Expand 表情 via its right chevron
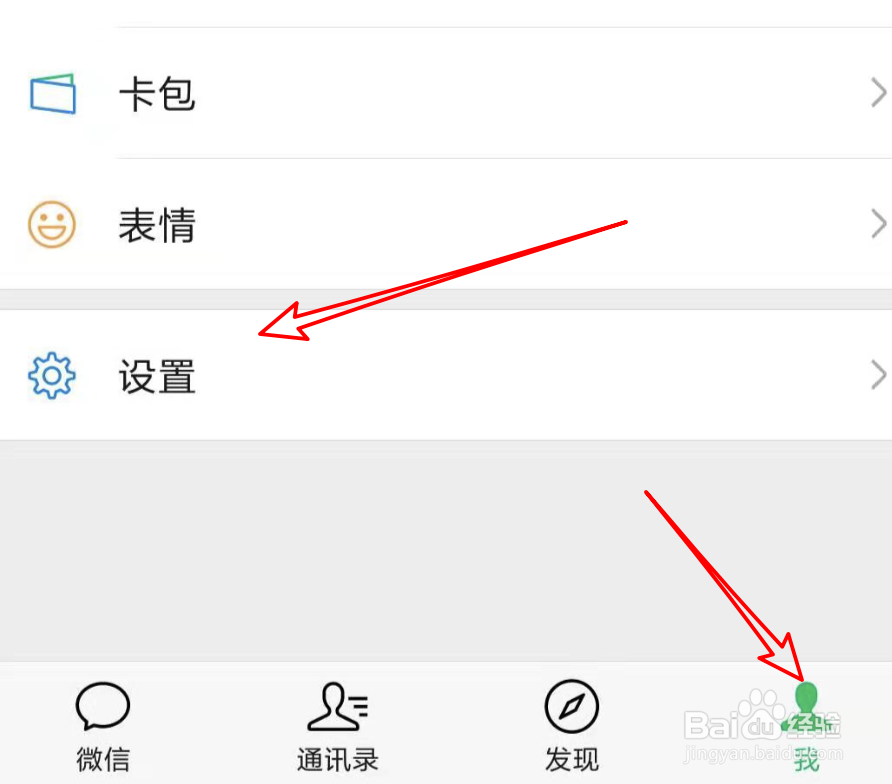Screen dimensions: 892x784 tap(878, 224)
